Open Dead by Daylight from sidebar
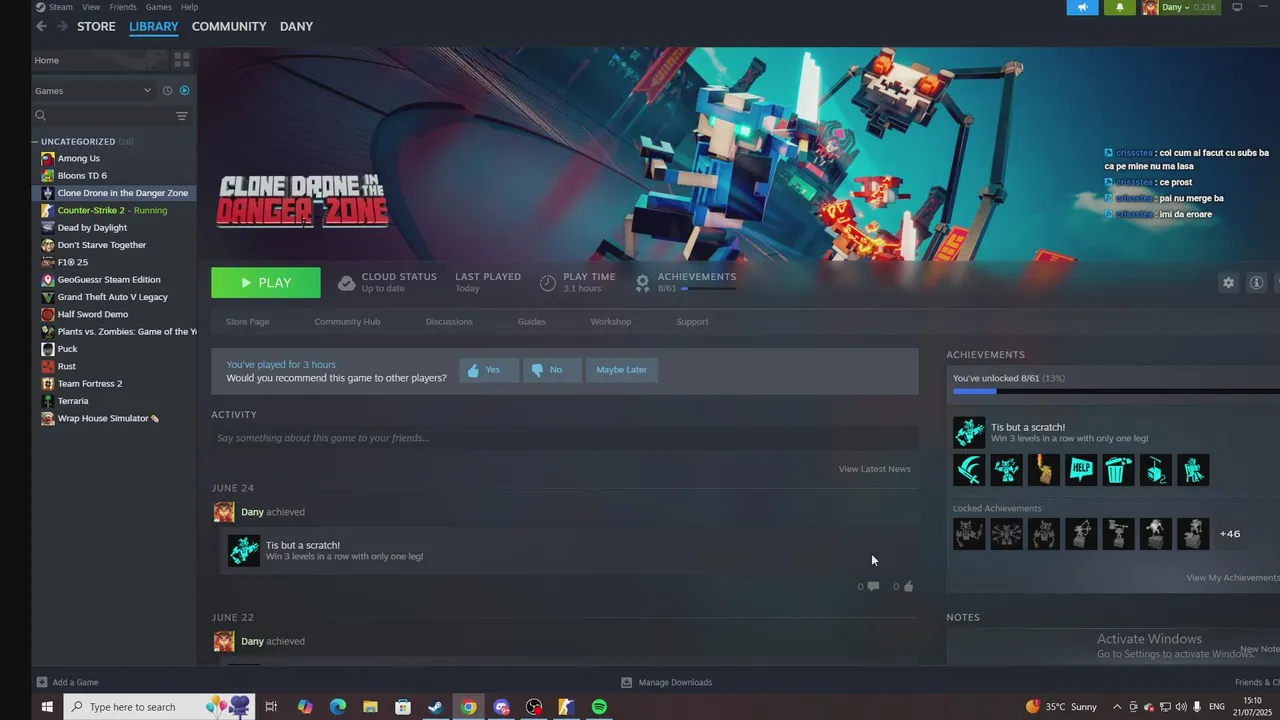The image size is (1280, 720). tap(92, 228)
